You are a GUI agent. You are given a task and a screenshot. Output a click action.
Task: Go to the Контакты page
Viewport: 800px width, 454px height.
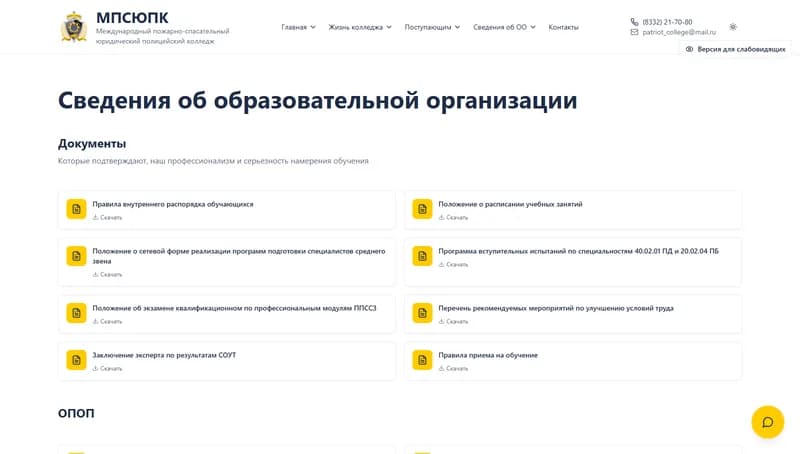563,27
